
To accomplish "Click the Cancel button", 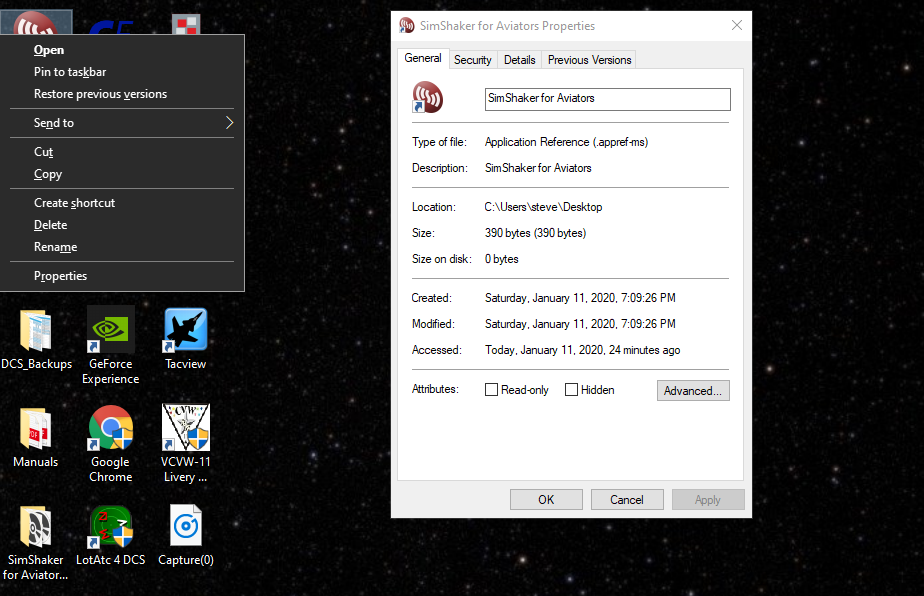I will [627, 499].
